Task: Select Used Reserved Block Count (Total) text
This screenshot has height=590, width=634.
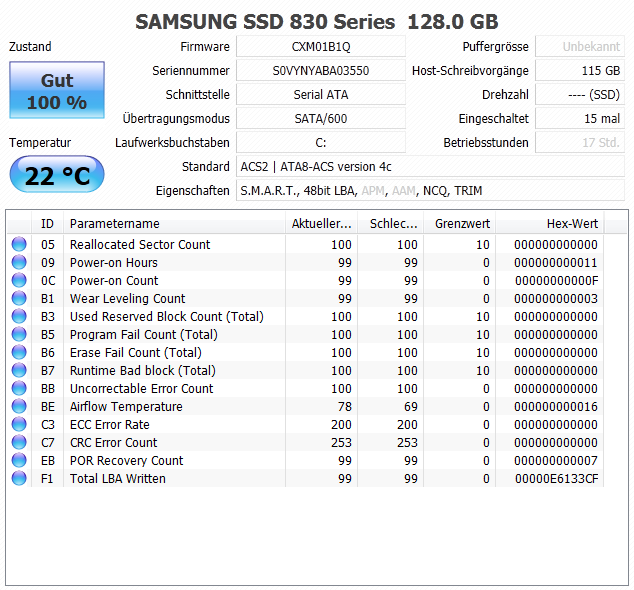Action: pos(167,316)
